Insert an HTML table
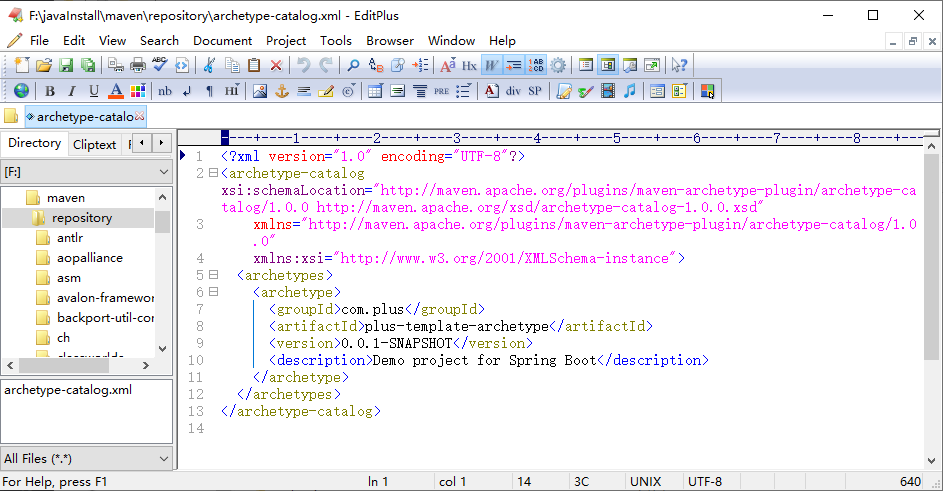This screenshot has height=491, width=943. point(375,91)
